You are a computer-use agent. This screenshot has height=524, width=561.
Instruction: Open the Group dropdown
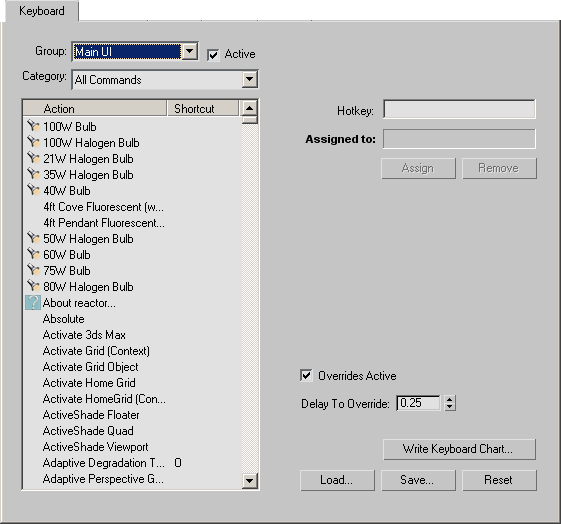pos(190,52)
